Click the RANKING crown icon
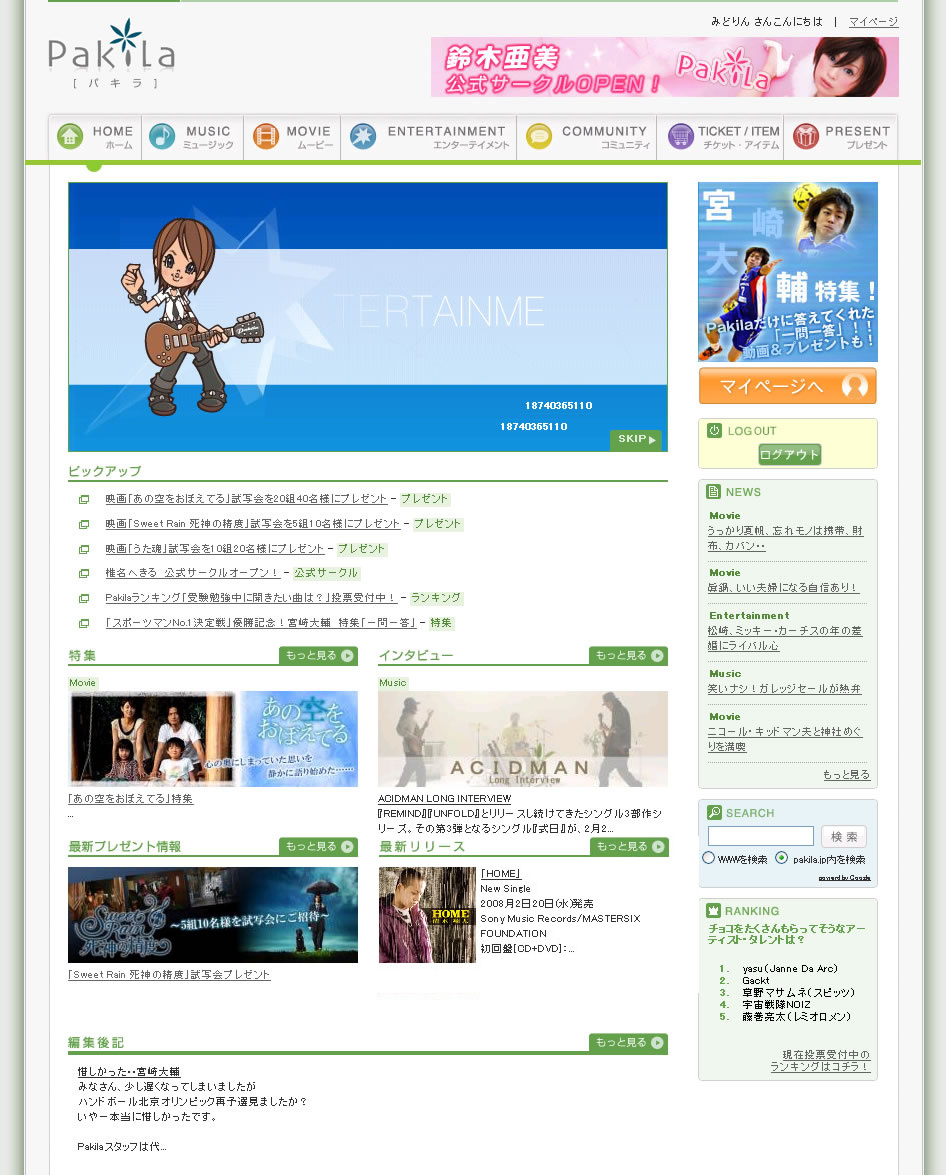This screenshot has width=946, height=1175. (x=714, y=910)
